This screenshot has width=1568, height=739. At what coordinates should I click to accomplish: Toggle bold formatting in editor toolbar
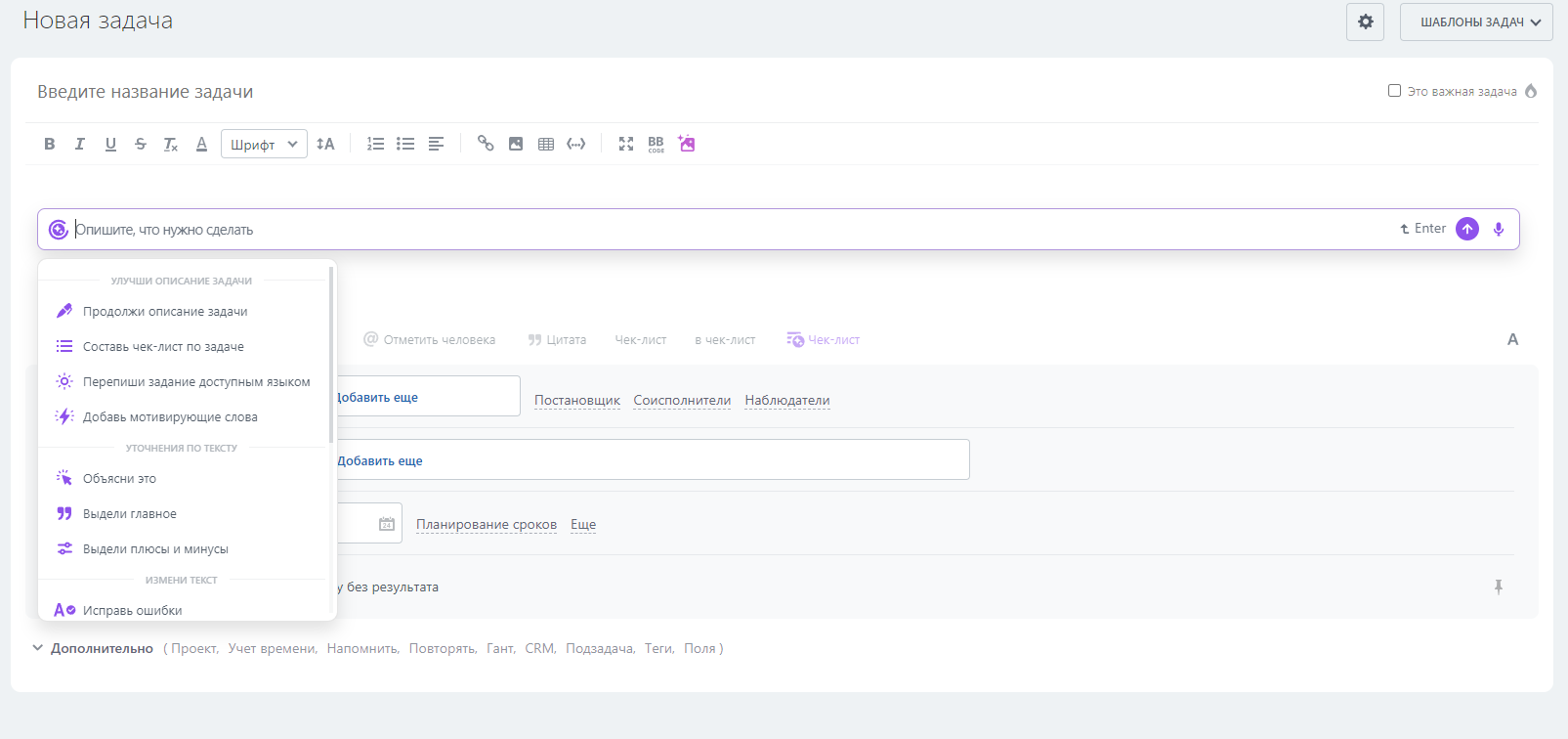click(50, 144)
